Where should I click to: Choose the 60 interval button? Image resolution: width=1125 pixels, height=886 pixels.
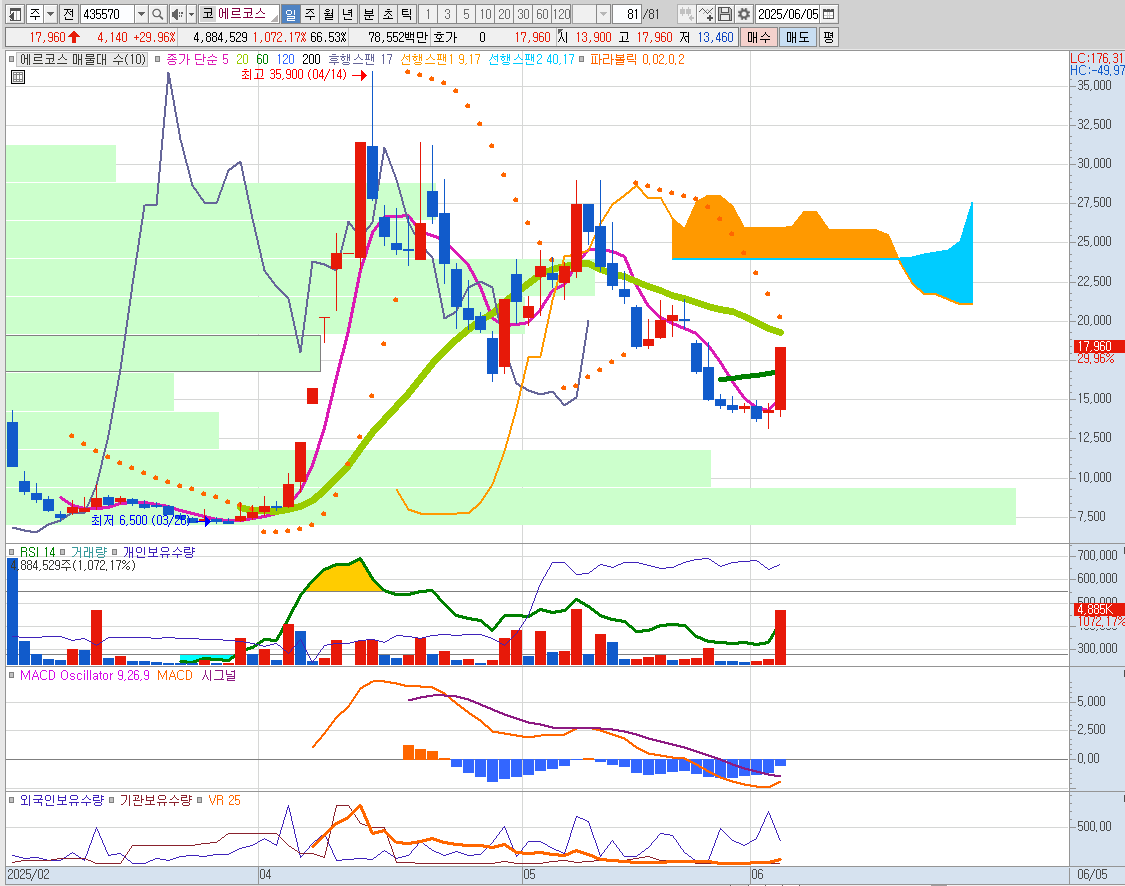tap(542, 14)
